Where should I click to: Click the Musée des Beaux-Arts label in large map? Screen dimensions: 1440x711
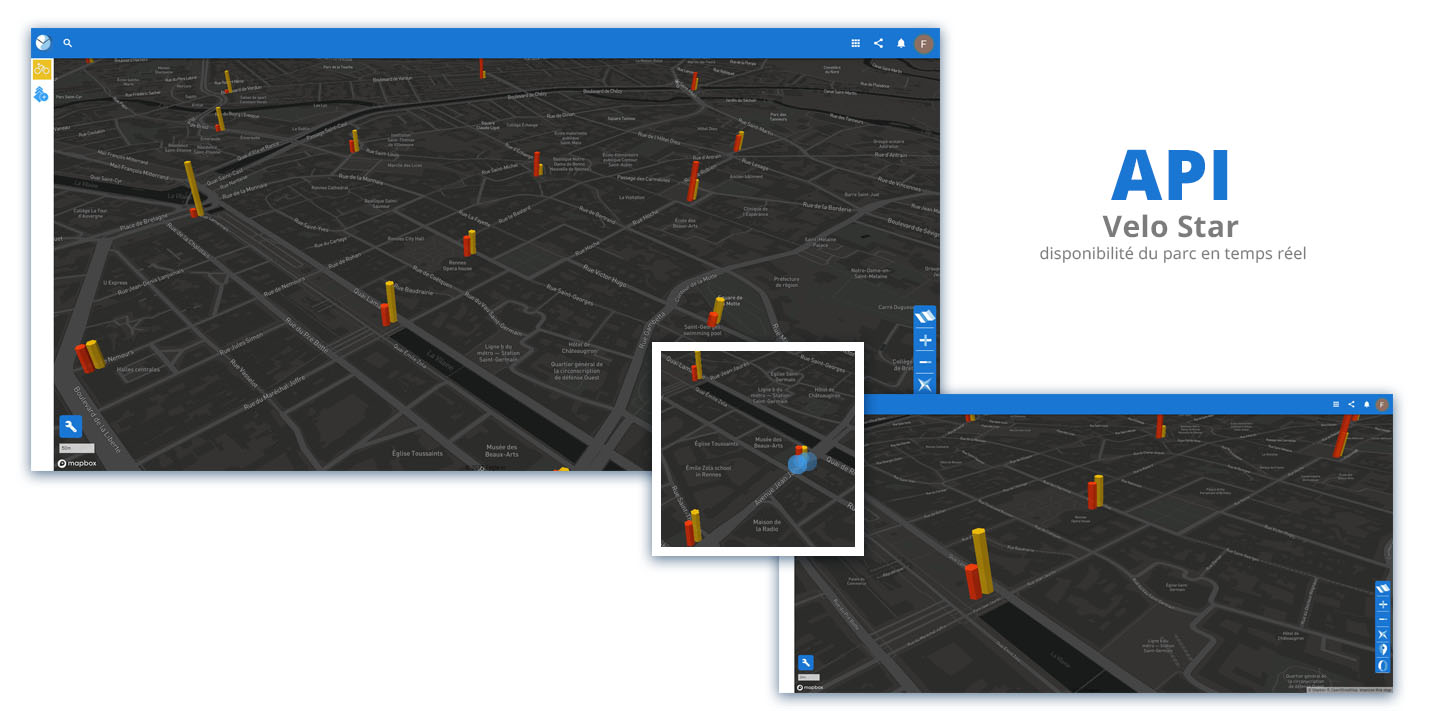point(501,451)
